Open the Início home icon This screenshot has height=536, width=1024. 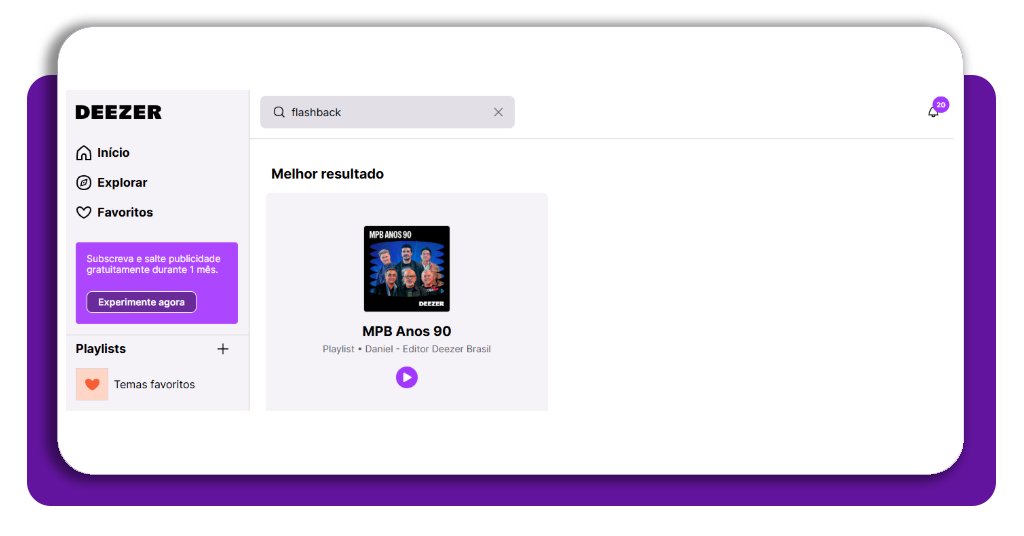pos(84,153)
